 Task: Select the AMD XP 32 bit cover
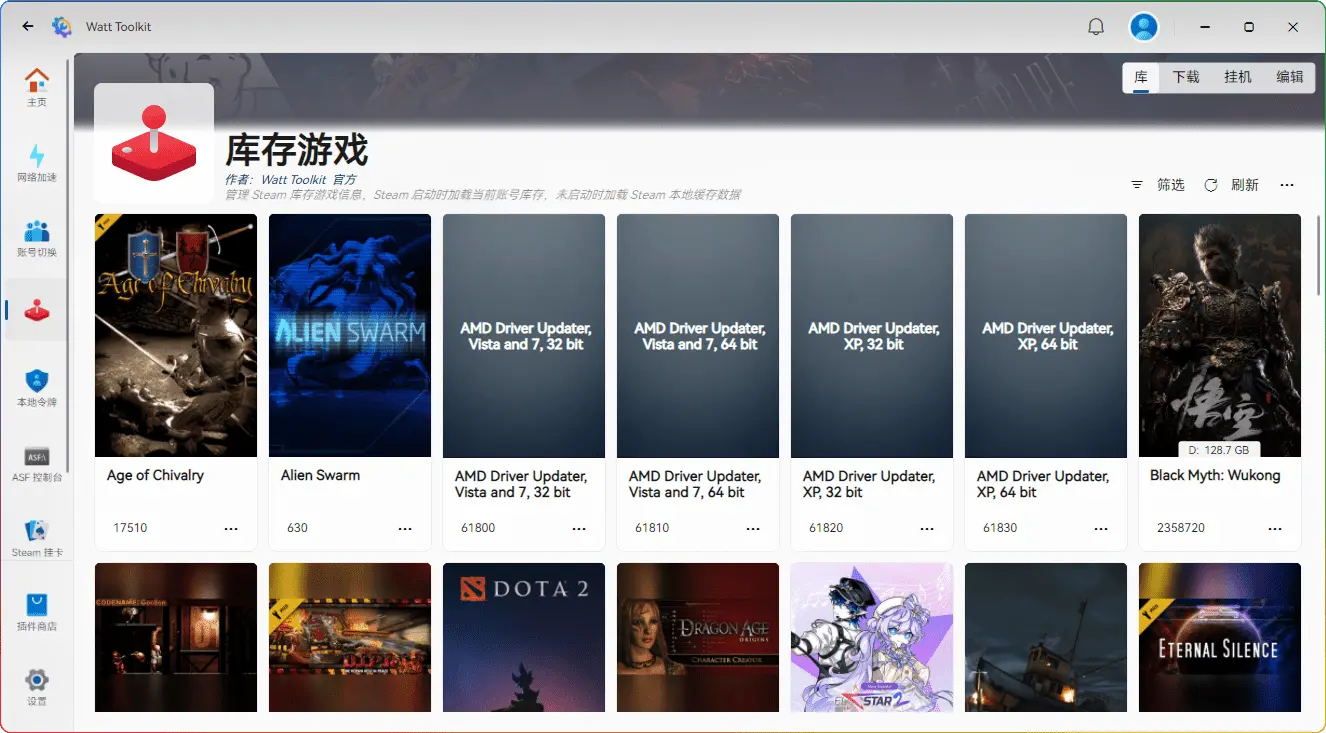[872, 335]
